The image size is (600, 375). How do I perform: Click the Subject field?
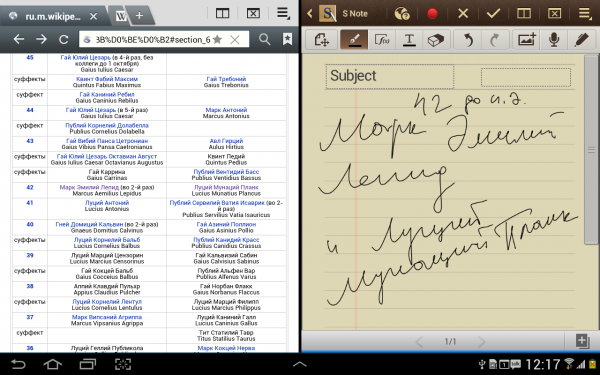(390, 76)
